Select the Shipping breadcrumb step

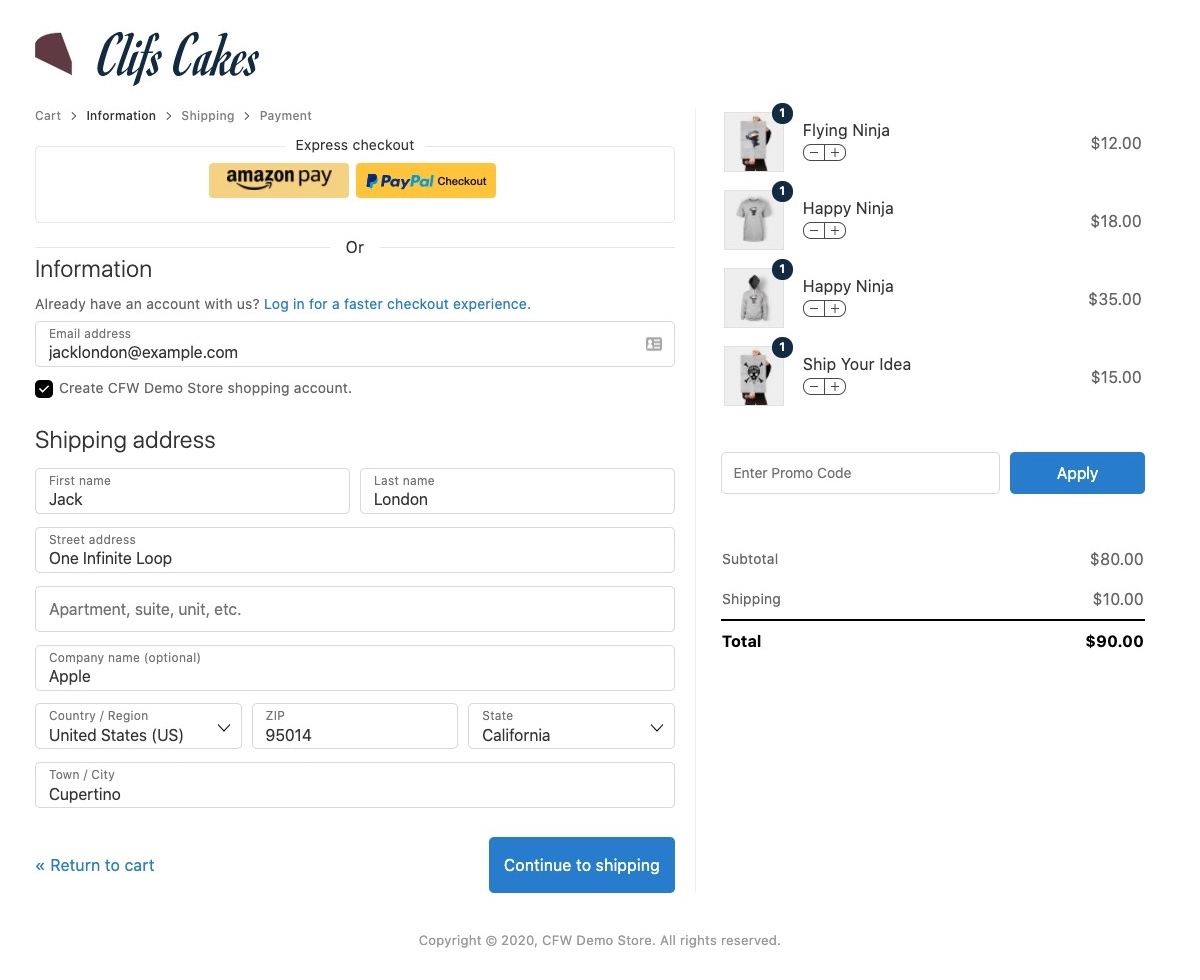click(208, 116)
